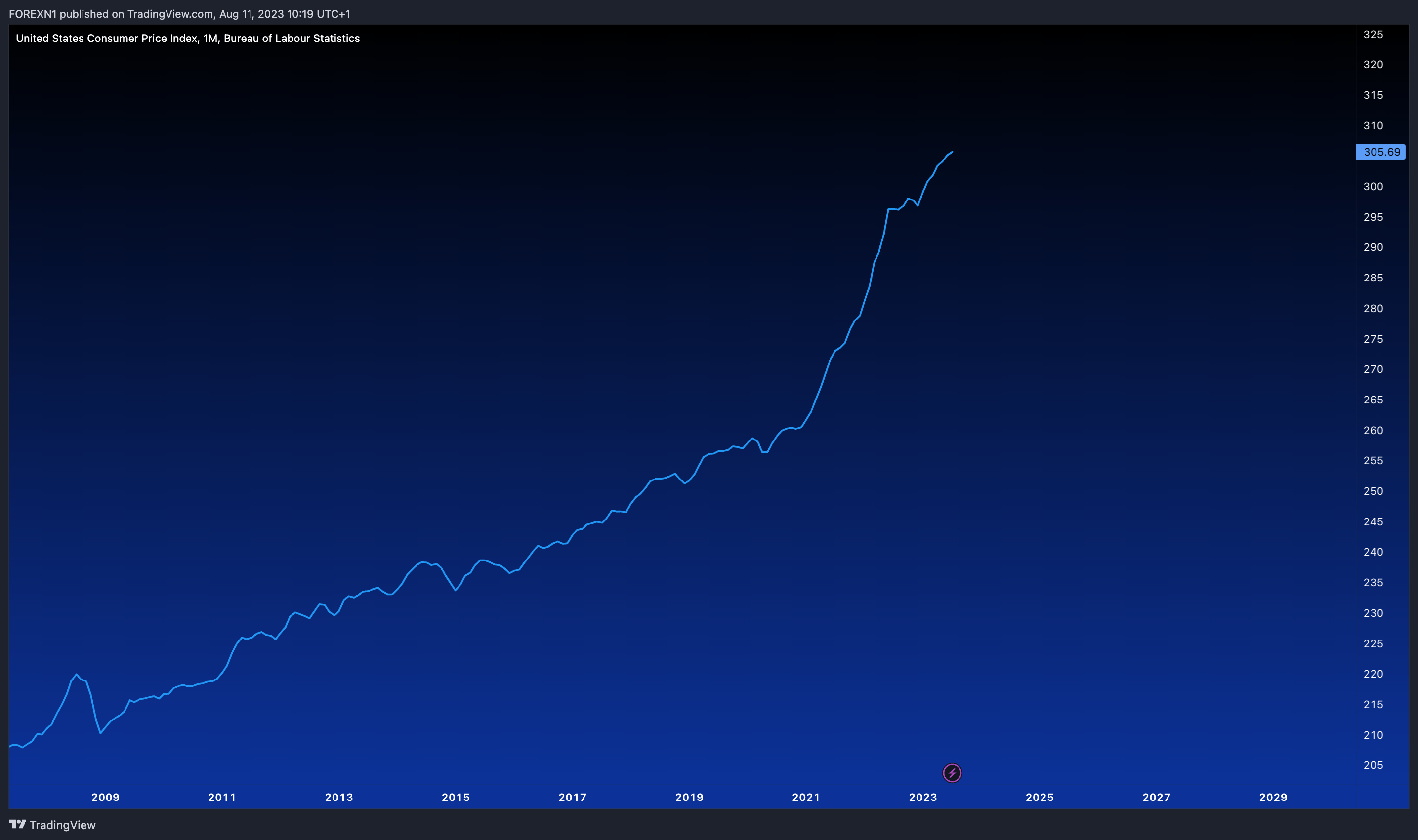Click the 2029 label on time axis
Image resolution: width=1418 pixels, height=840 pixels.
point(1274,797)
